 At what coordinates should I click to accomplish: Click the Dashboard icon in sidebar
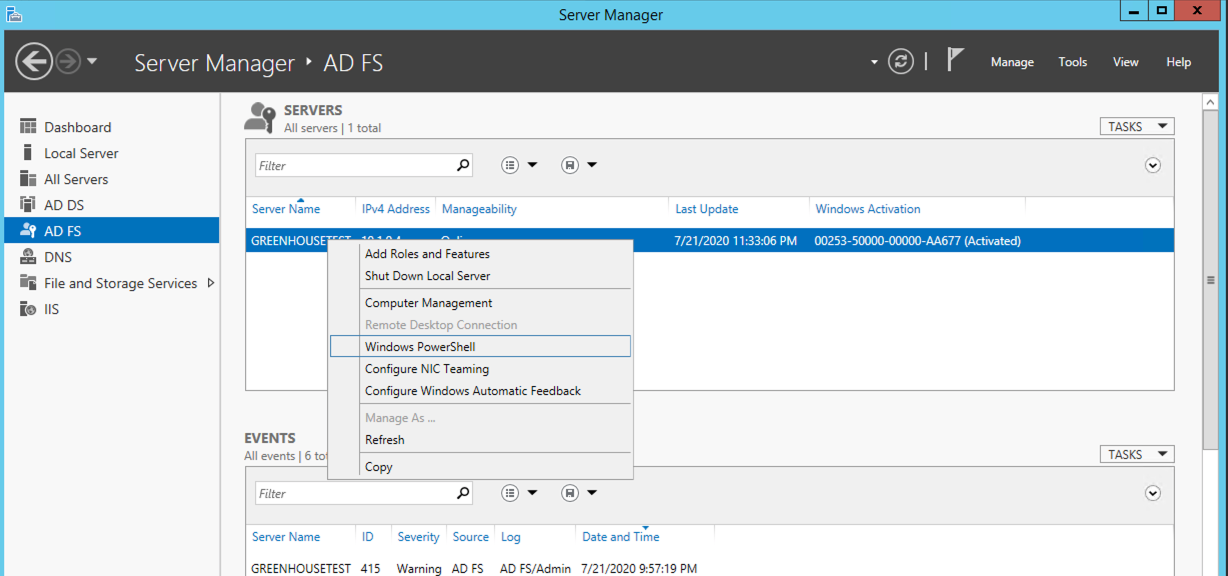(x=28, y=127)
